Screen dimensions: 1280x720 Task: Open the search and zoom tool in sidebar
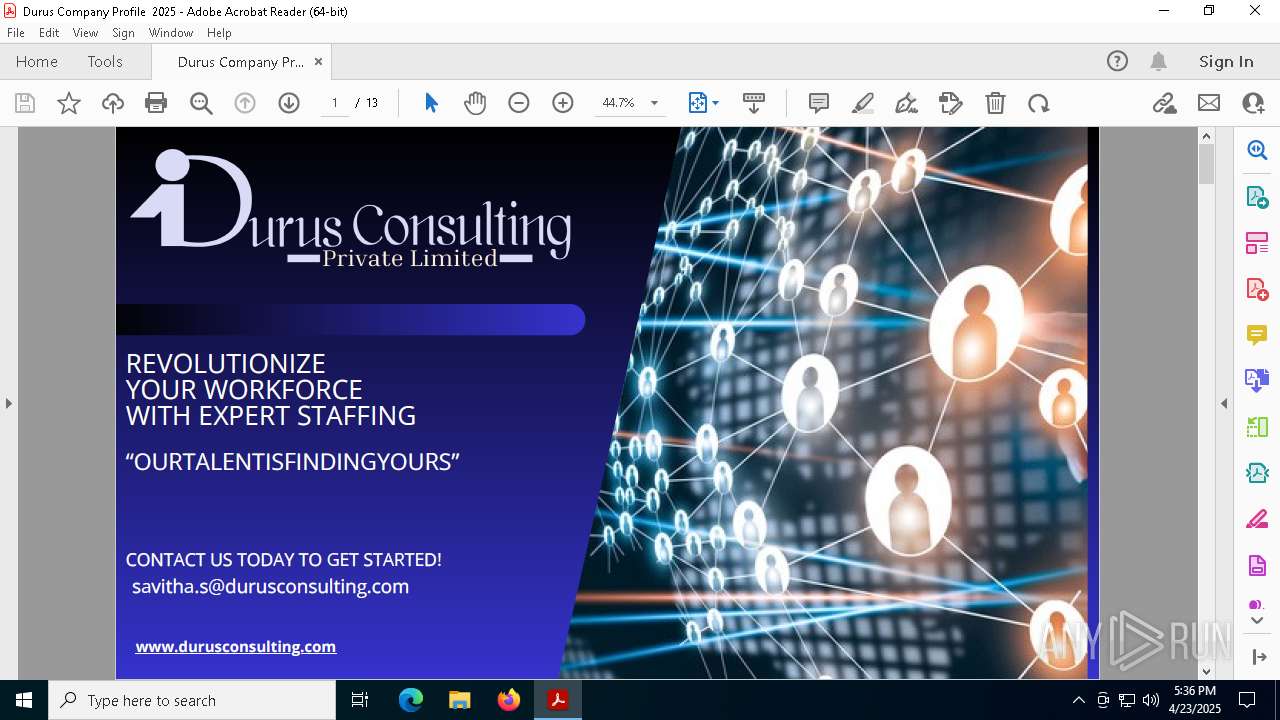[x=1257, y=150]
